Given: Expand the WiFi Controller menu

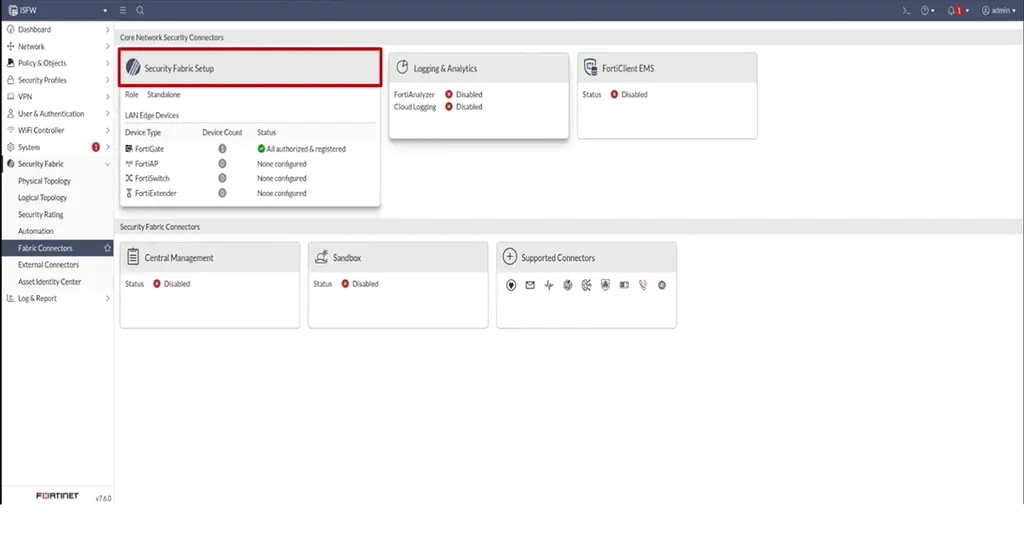Looking at the screenshot, I should 57,130.
